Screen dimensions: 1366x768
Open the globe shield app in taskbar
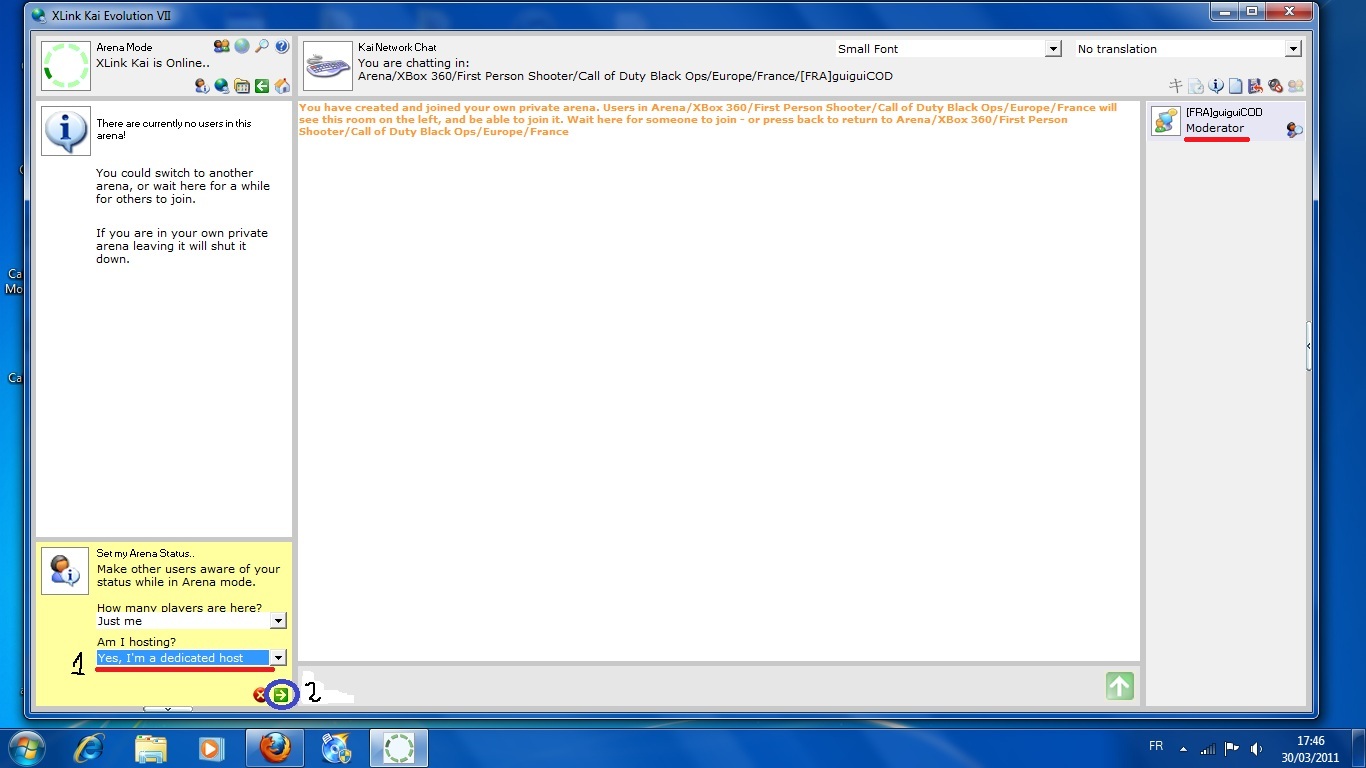click(x=337, y=748)
